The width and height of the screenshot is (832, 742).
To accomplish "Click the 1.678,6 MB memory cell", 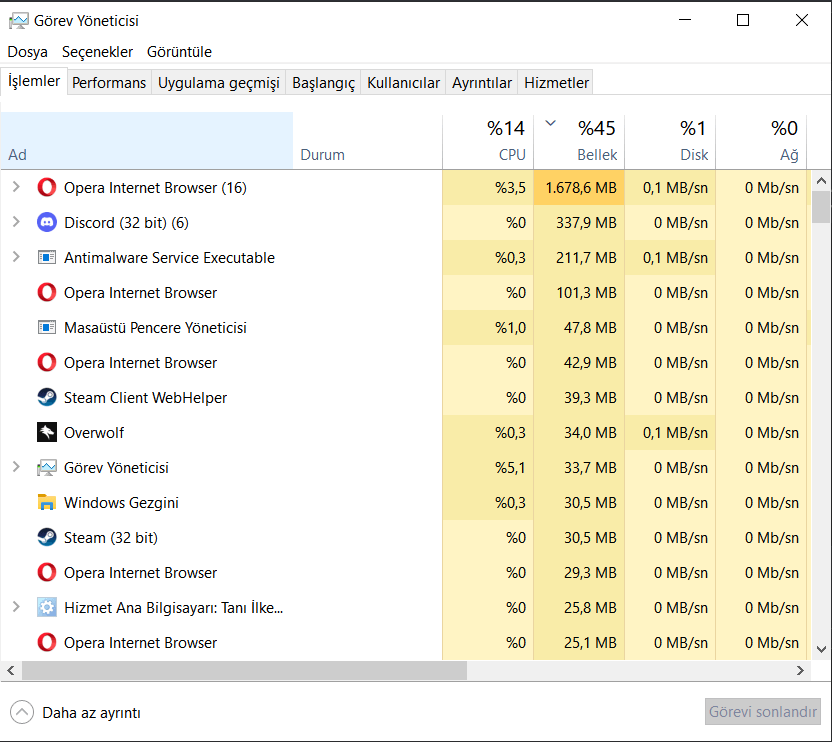I will (579, 187).
